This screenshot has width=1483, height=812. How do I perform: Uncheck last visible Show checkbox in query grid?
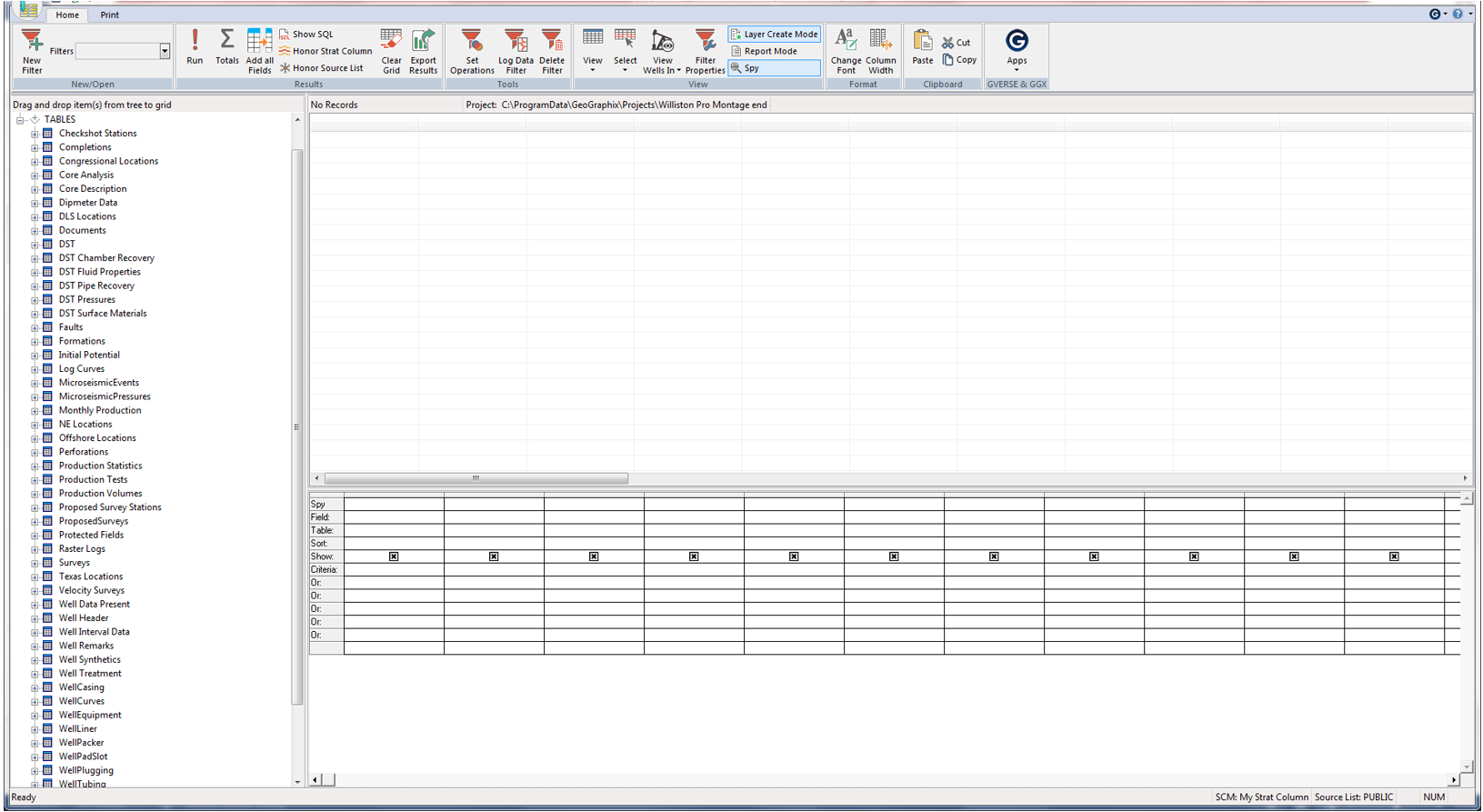tap(1394, 556)
